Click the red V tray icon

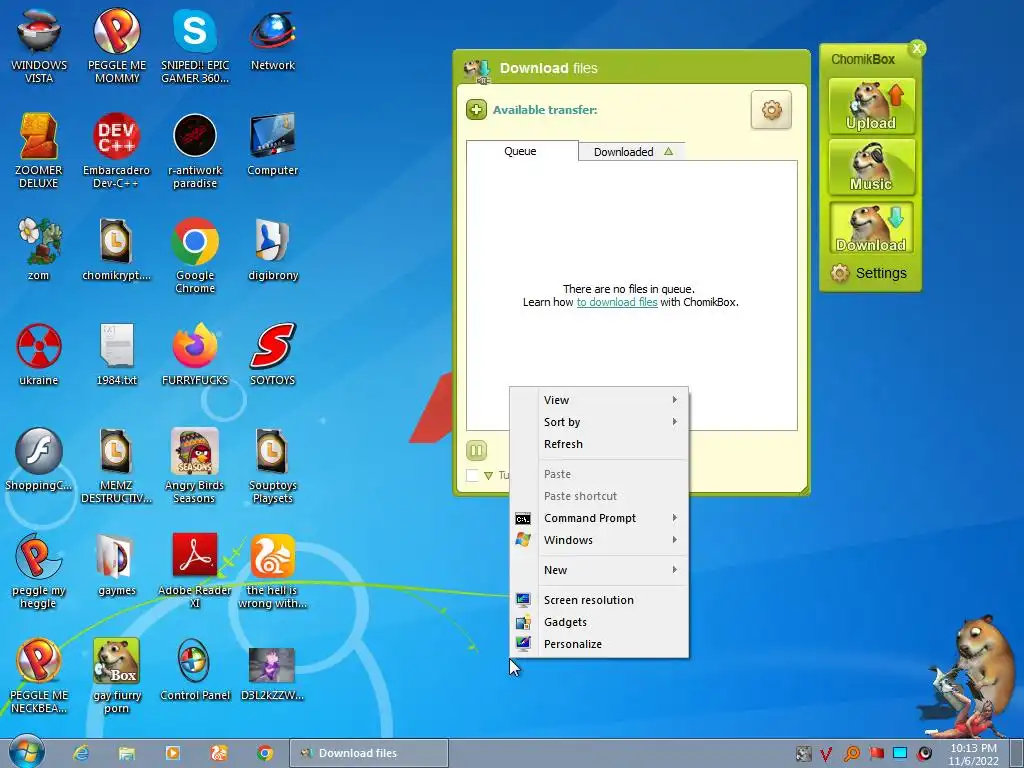[x=827, y=754]
